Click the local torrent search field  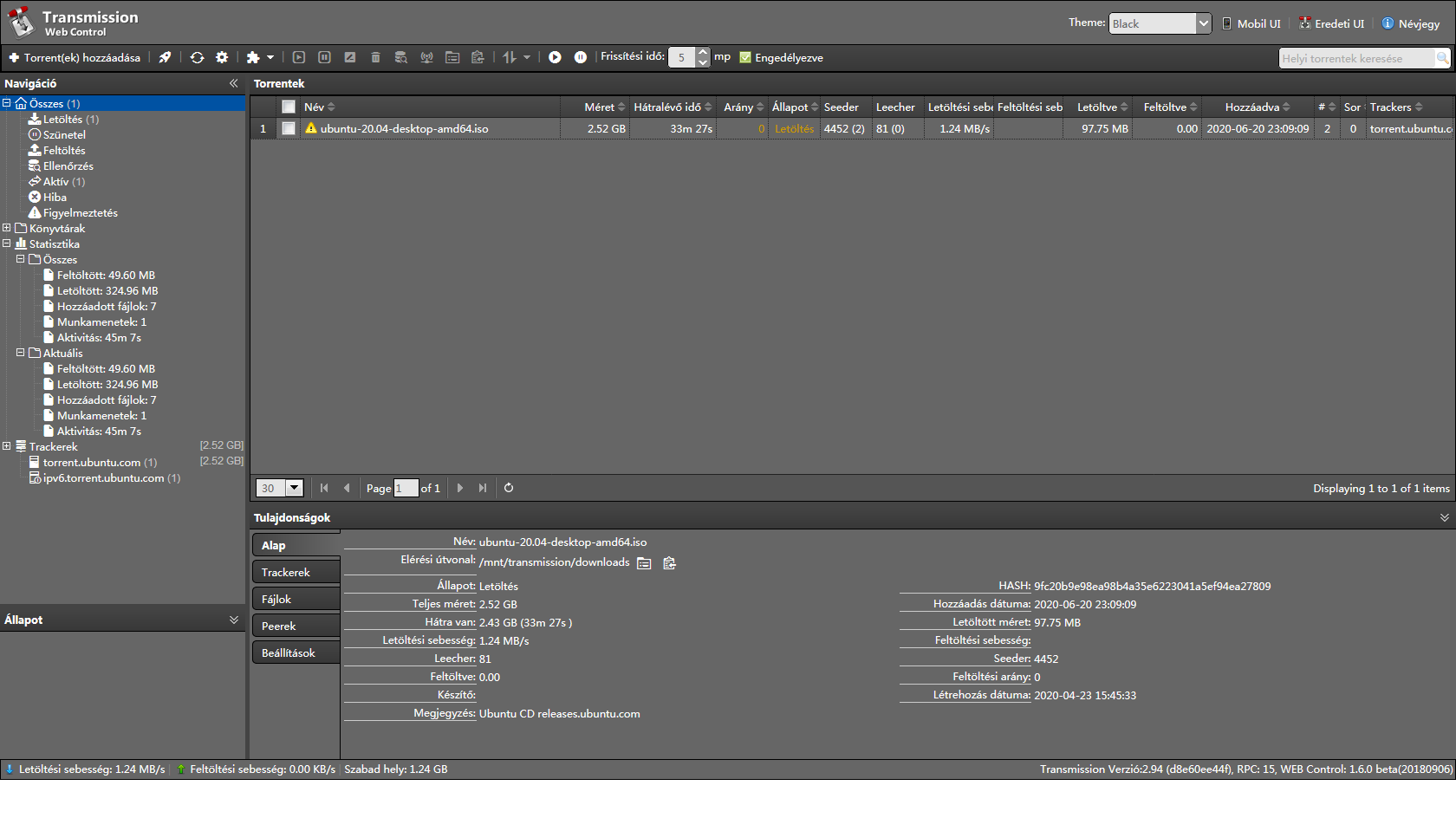pyautogui.click(x=1357, y=58)
